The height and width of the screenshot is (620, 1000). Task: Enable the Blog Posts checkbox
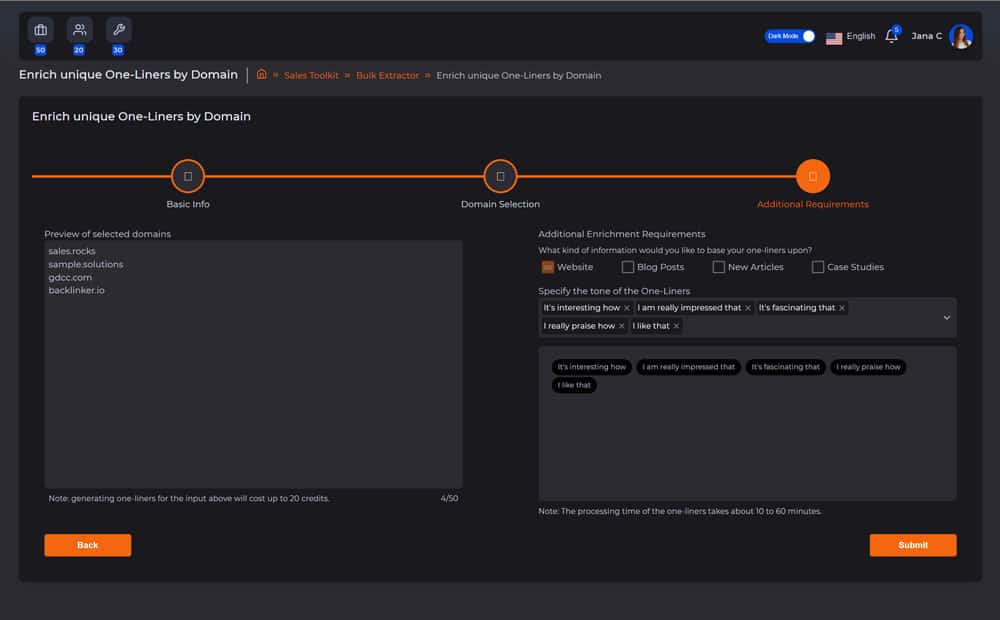(x=628, y=267)
